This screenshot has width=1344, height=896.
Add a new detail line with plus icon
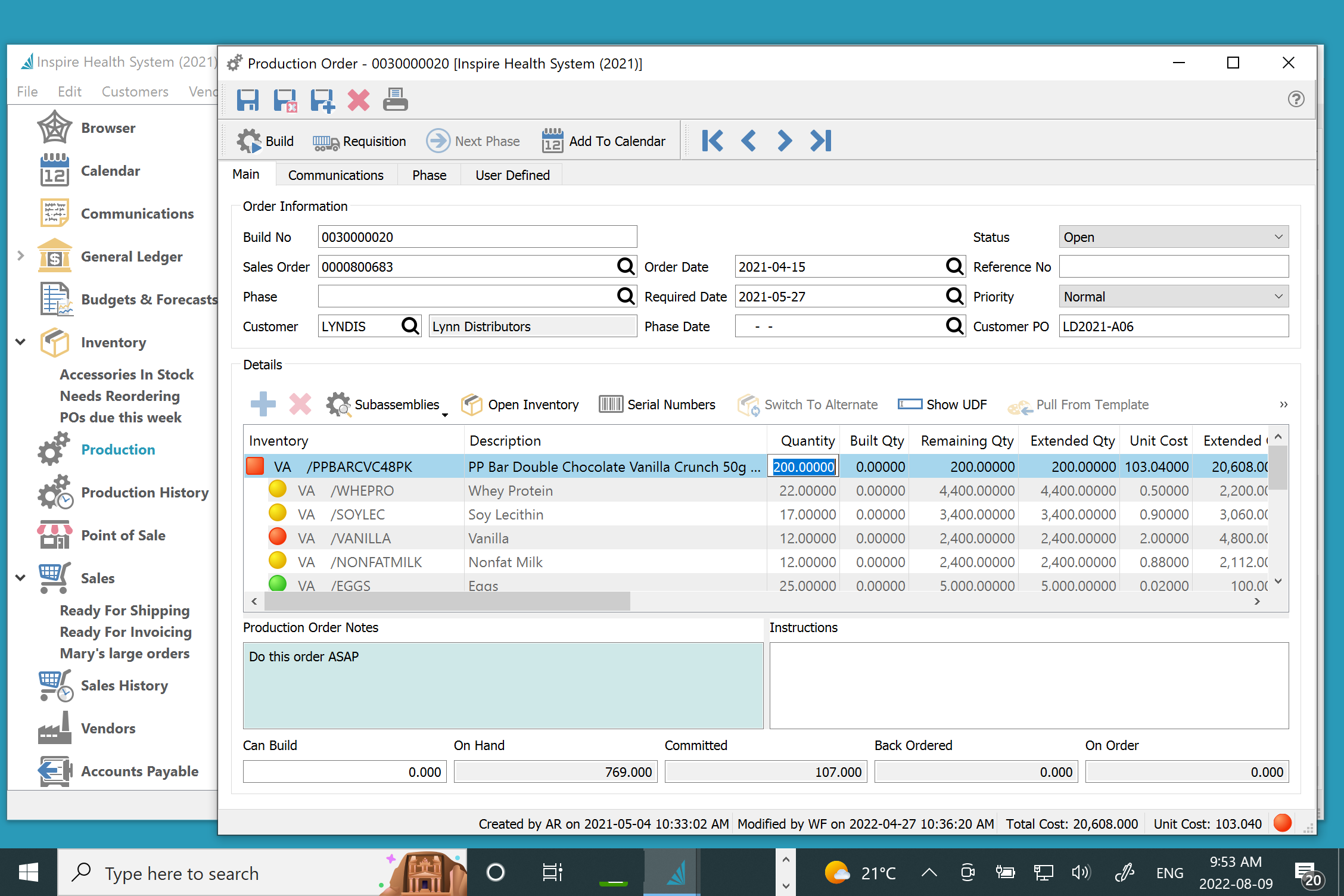coord(263,405)
